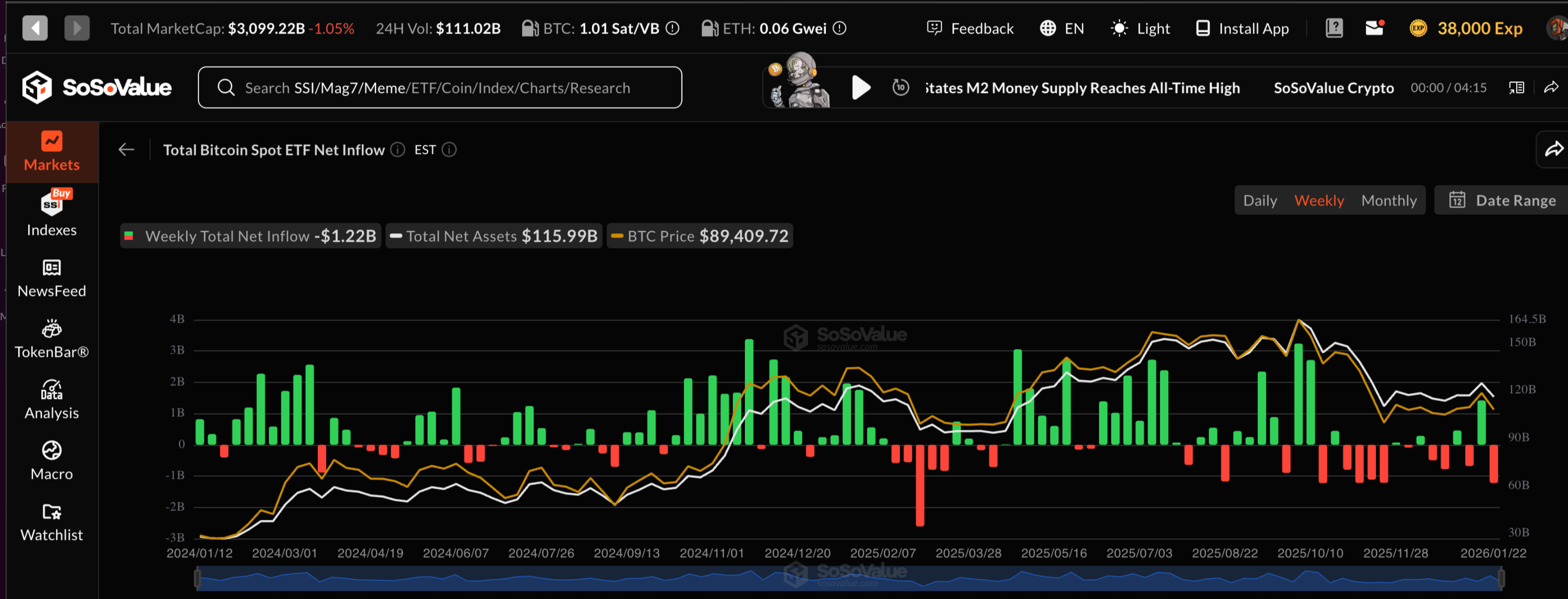
Task: Open the Macro sidebar section
Action: [52, 461]
